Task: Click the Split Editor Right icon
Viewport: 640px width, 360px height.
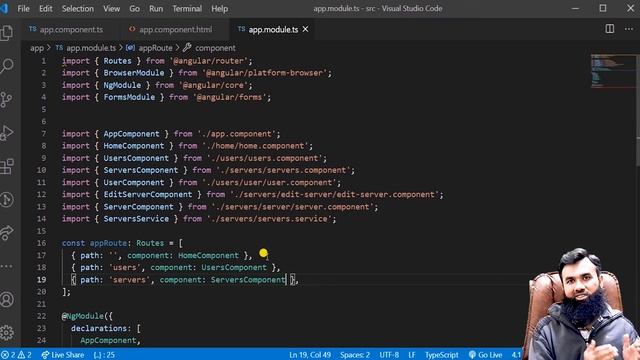Action: tap(609, 29)
